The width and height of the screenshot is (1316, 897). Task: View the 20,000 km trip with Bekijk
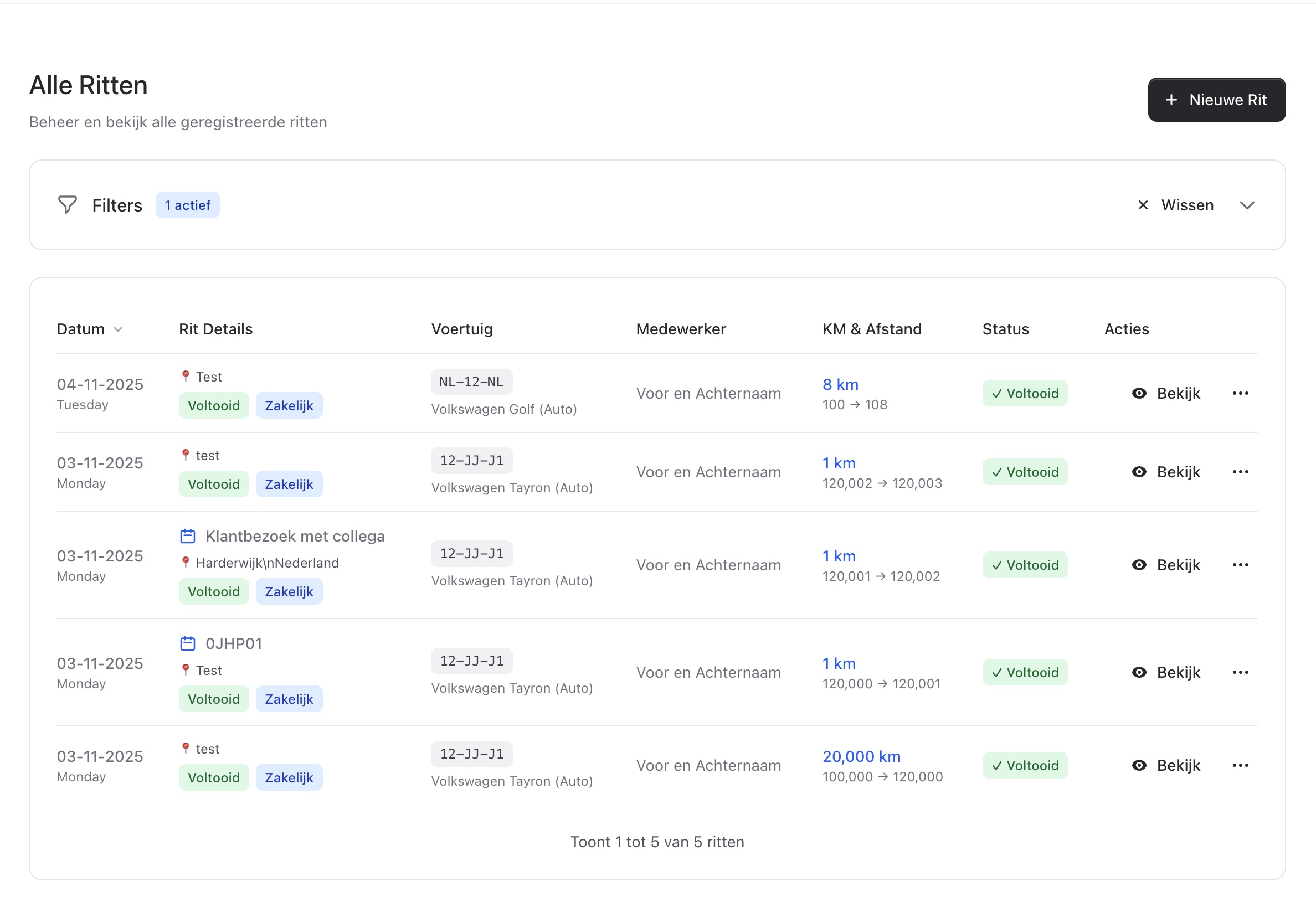point(1166,765)
